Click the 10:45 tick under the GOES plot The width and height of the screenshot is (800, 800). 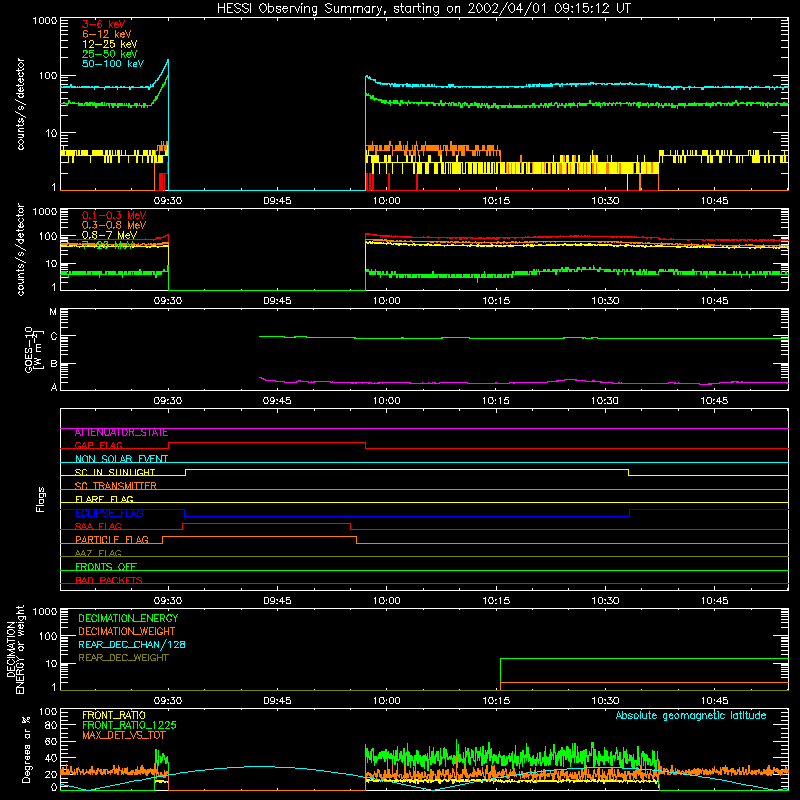coord(714,401)
